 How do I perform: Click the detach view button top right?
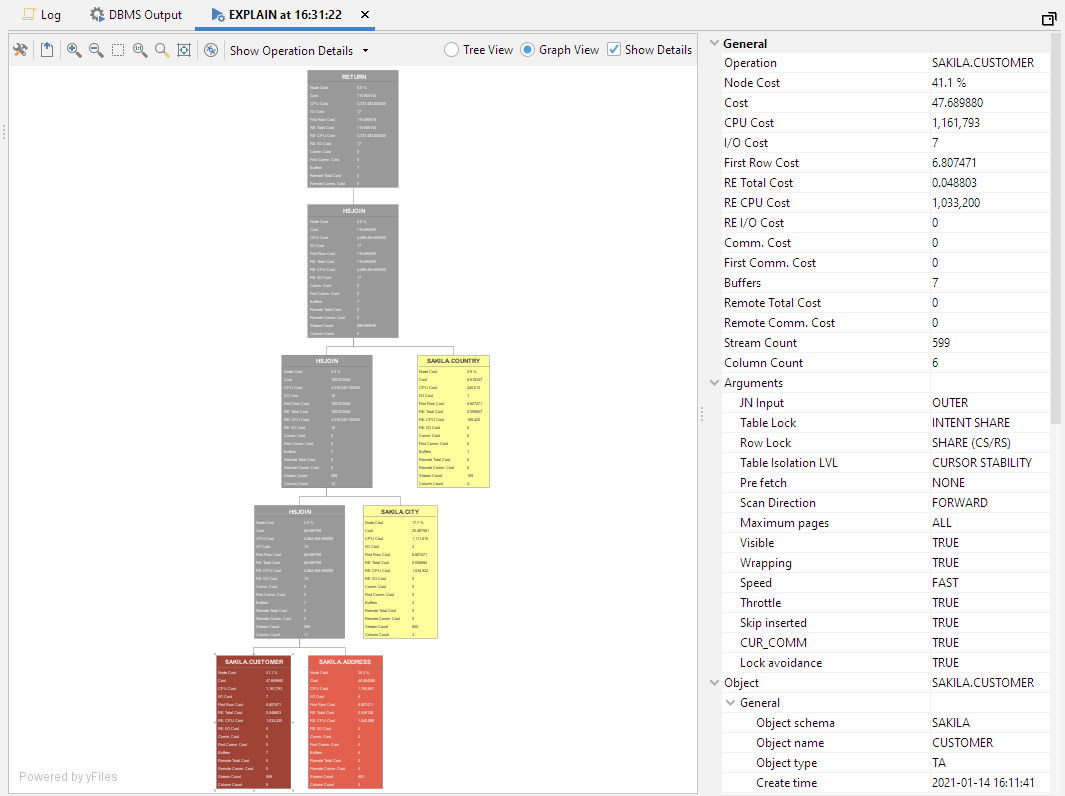[1049, 19]
